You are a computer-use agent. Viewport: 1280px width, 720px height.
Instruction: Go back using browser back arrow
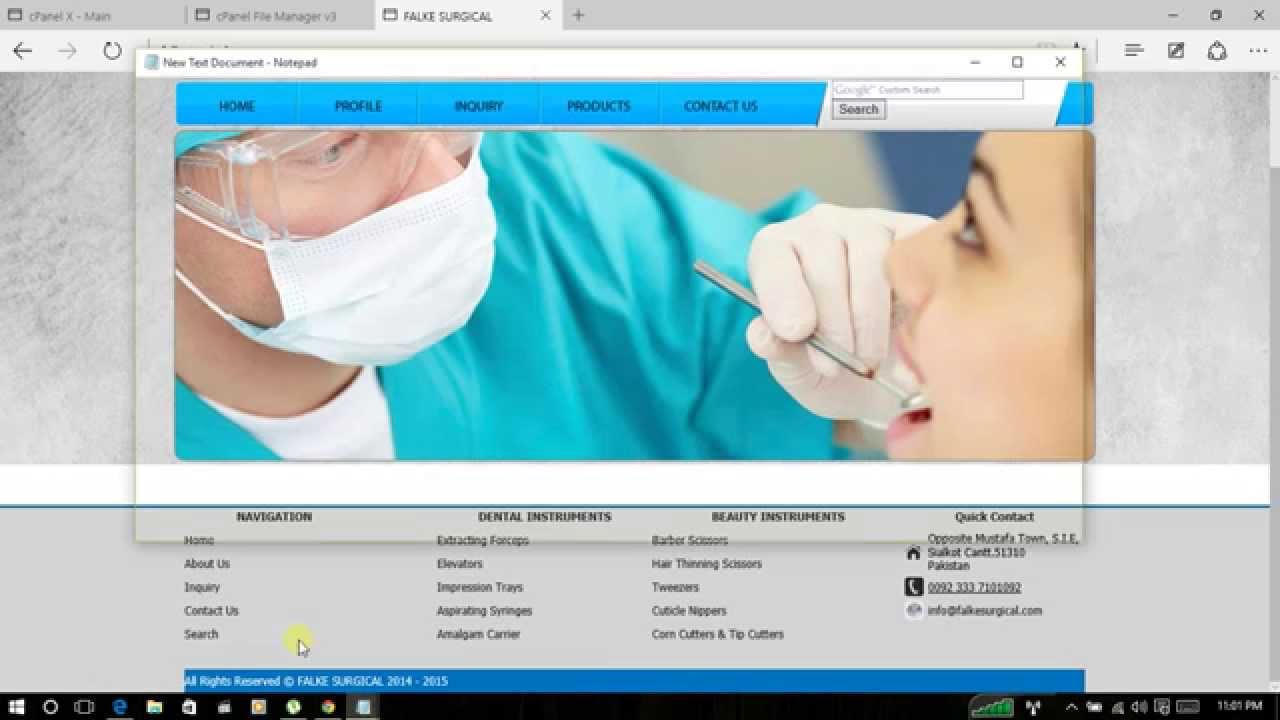(22, 51)
